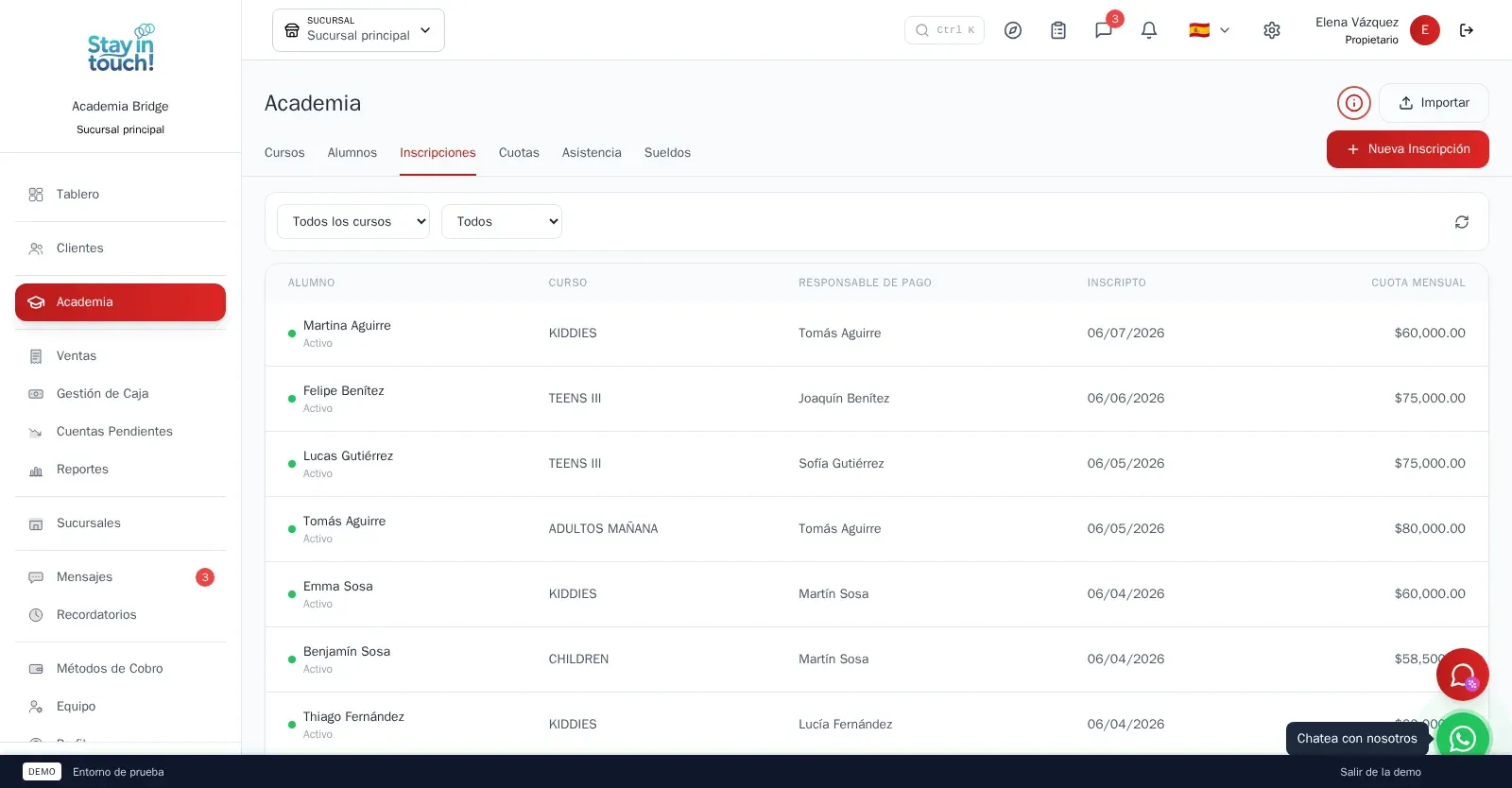Screen dimensions: 1512x788
Task: Go to Tablero in sidebar
Action: click(x=121, y=195)
